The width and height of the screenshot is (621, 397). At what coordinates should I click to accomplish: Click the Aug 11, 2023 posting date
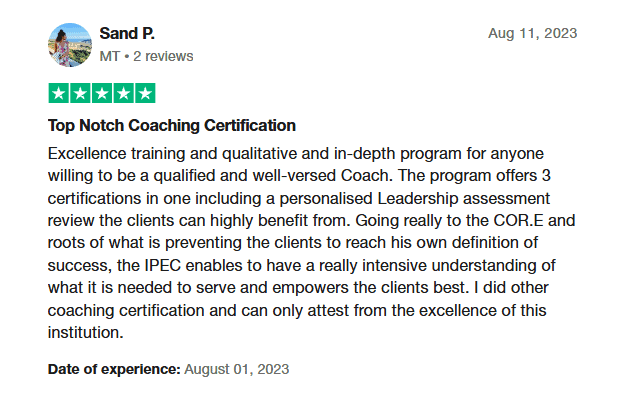(533, 33)
